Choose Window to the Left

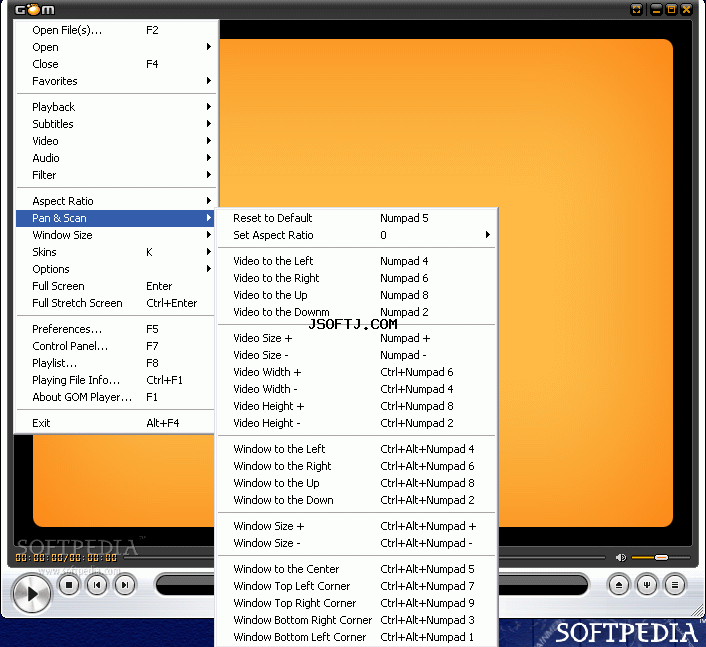tap(357, 449)
